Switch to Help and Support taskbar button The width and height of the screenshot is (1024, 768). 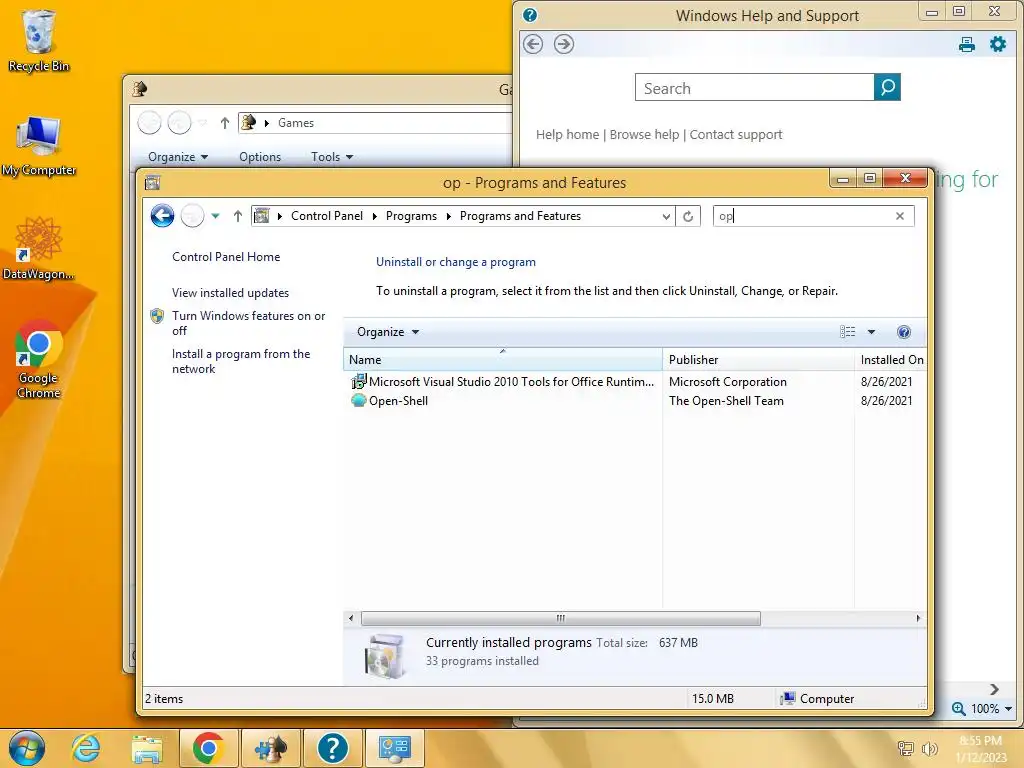coord(332,748)
